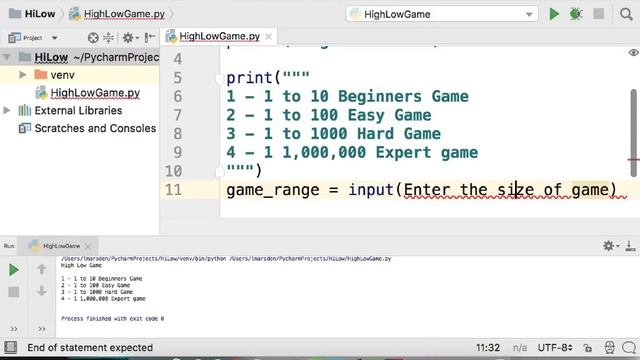
Task: Click line number 5 in gutter
Action: tap(177, 78)
